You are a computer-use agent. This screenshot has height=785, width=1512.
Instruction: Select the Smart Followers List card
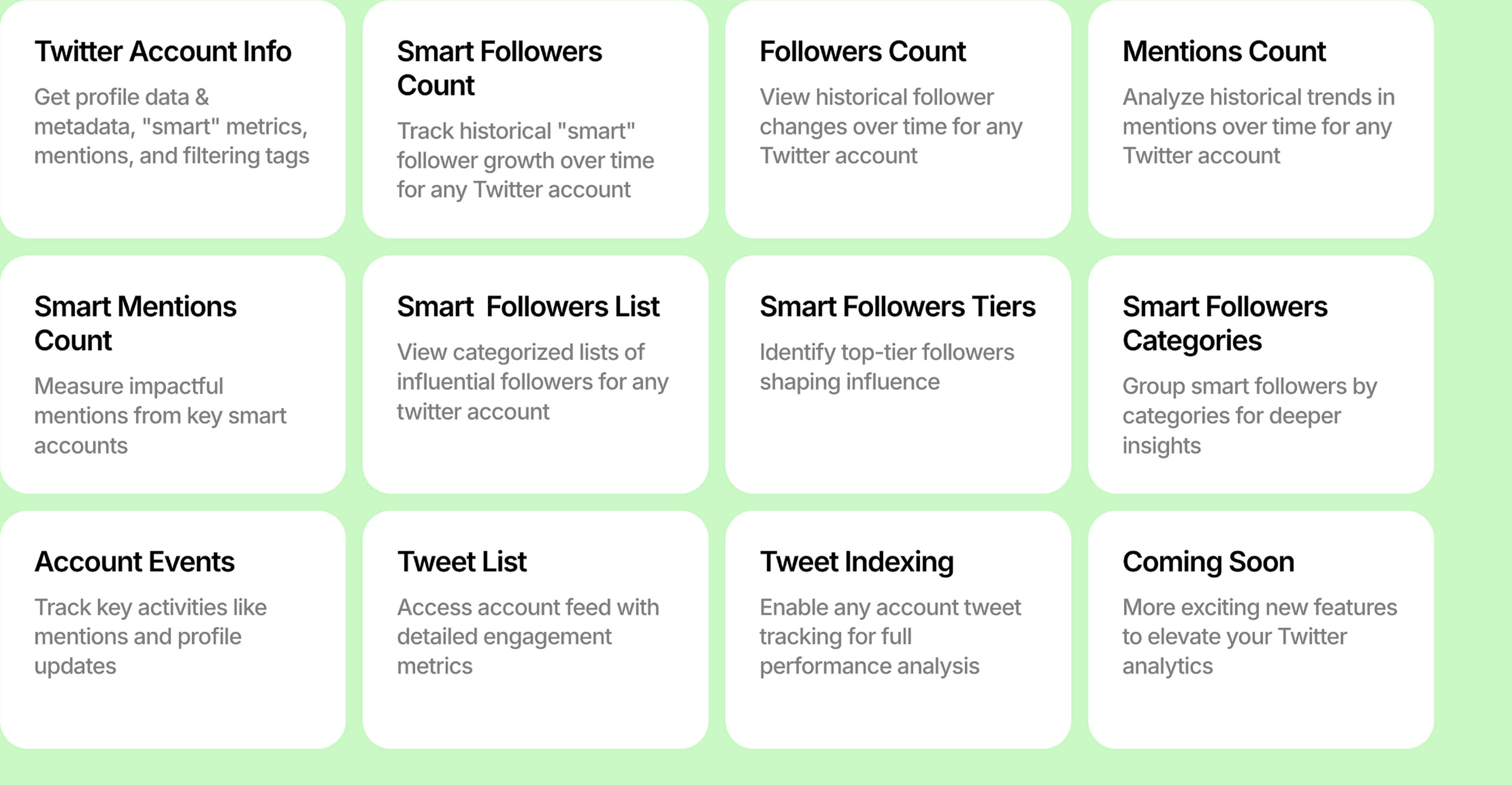point(535,374)
